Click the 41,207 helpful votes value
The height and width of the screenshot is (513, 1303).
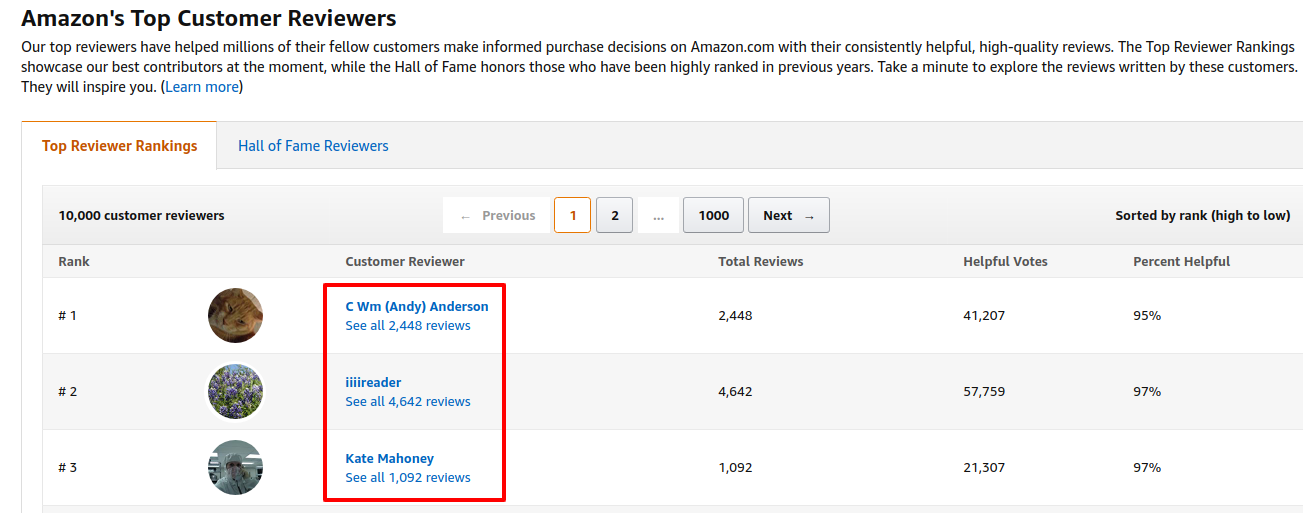tap(984, 316)
